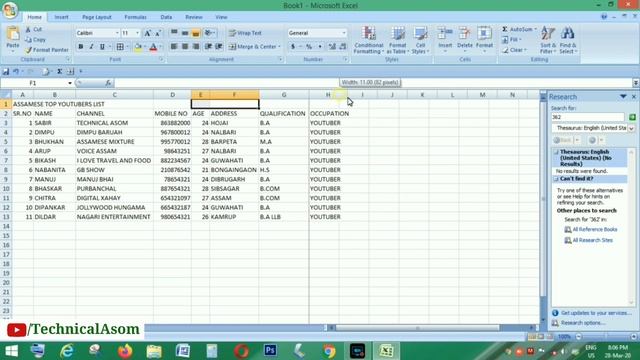This screenshot has height=360, width=640.
Task: Open Sort & Filter
Action: [548, 40]
